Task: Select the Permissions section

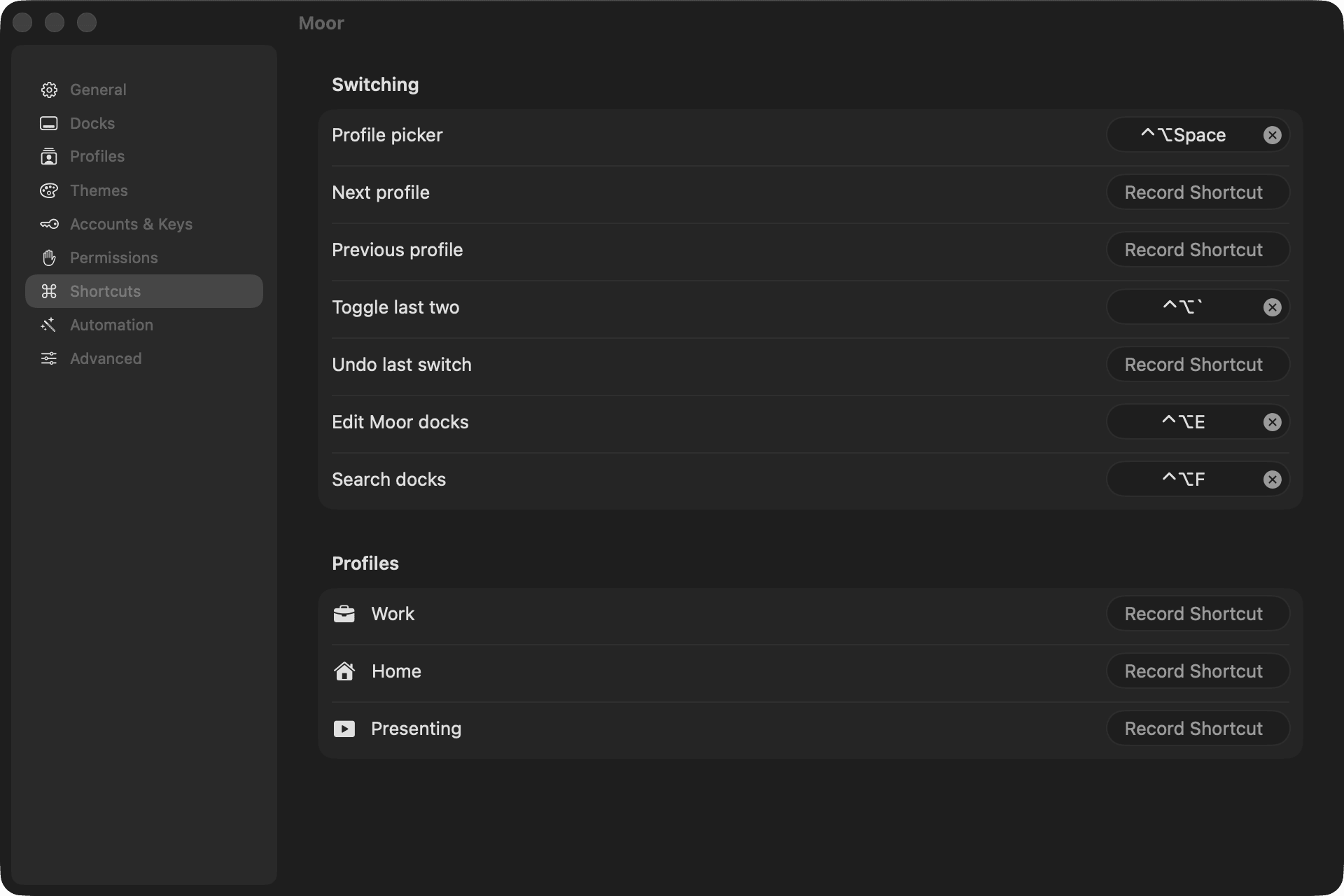Action: coord(144,258)
